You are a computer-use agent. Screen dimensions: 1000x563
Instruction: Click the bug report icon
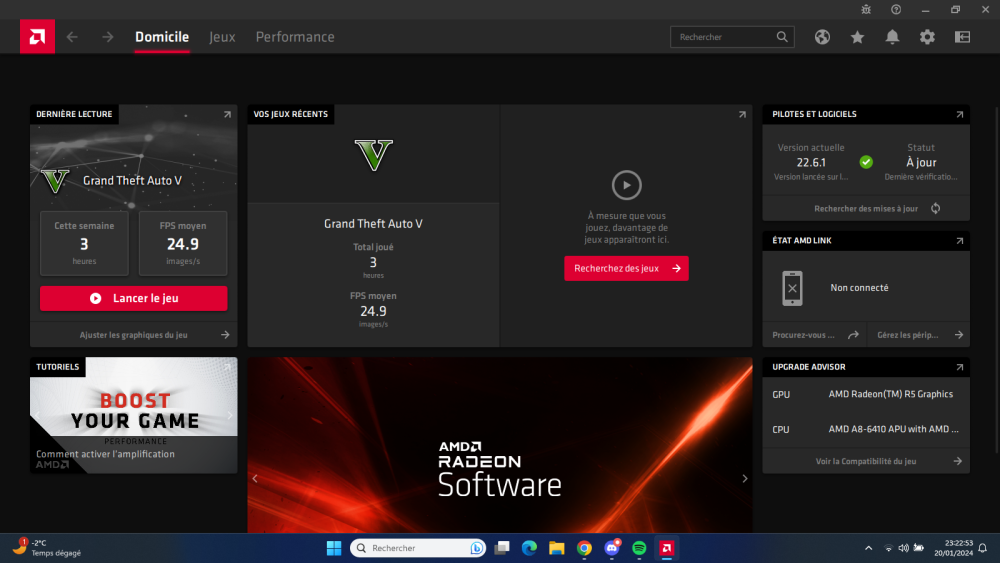pyautogui.click(x=866, y=9)
